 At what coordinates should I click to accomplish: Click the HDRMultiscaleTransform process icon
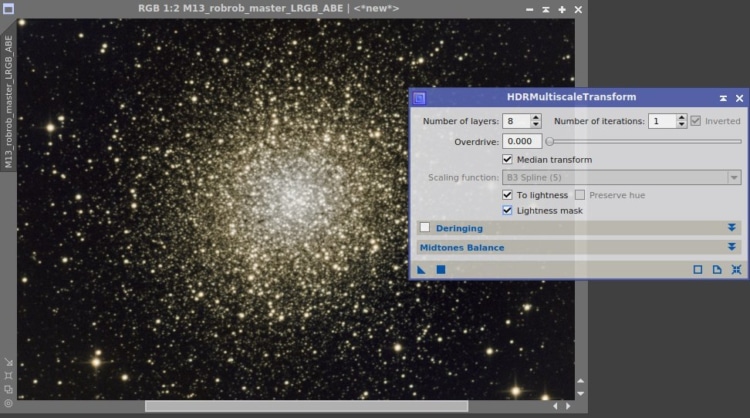419,98
